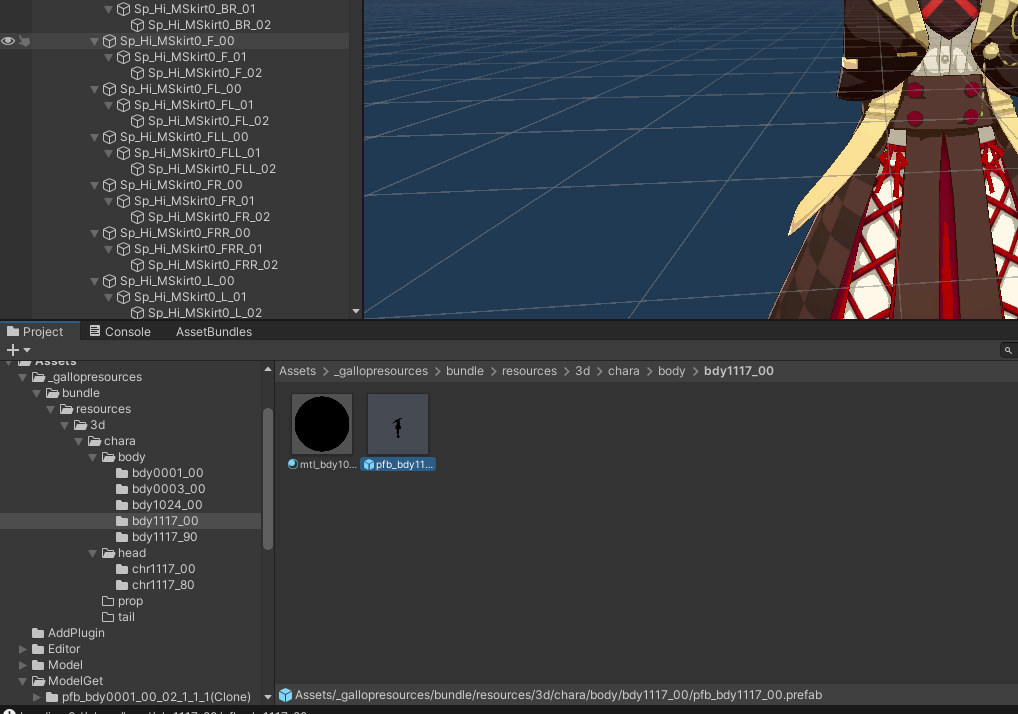
Task: Click the cube icon of Sp_Hi_MSkirt0_L_00
Action: point(110,281)
